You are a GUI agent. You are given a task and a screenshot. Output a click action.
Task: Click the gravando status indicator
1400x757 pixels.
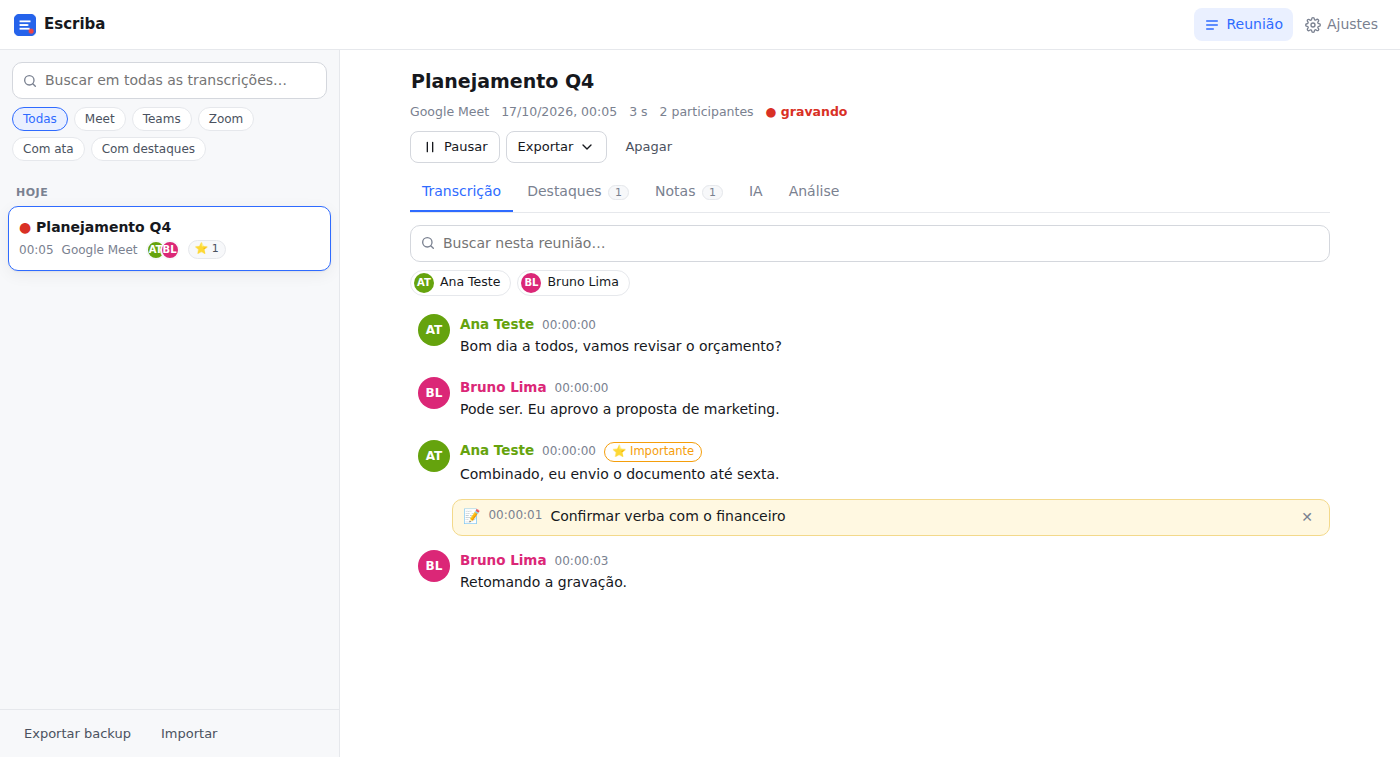click(806, 112)
